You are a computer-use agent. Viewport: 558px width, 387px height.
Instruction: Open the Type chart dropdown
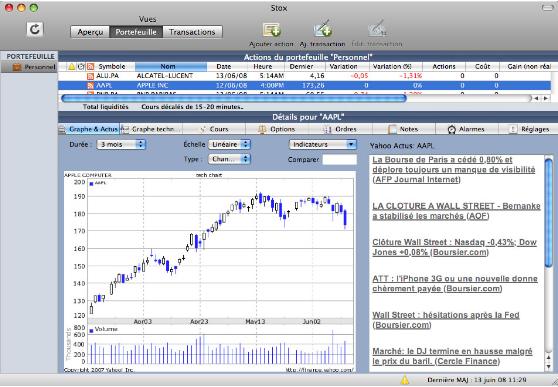(x=230, y=159)
